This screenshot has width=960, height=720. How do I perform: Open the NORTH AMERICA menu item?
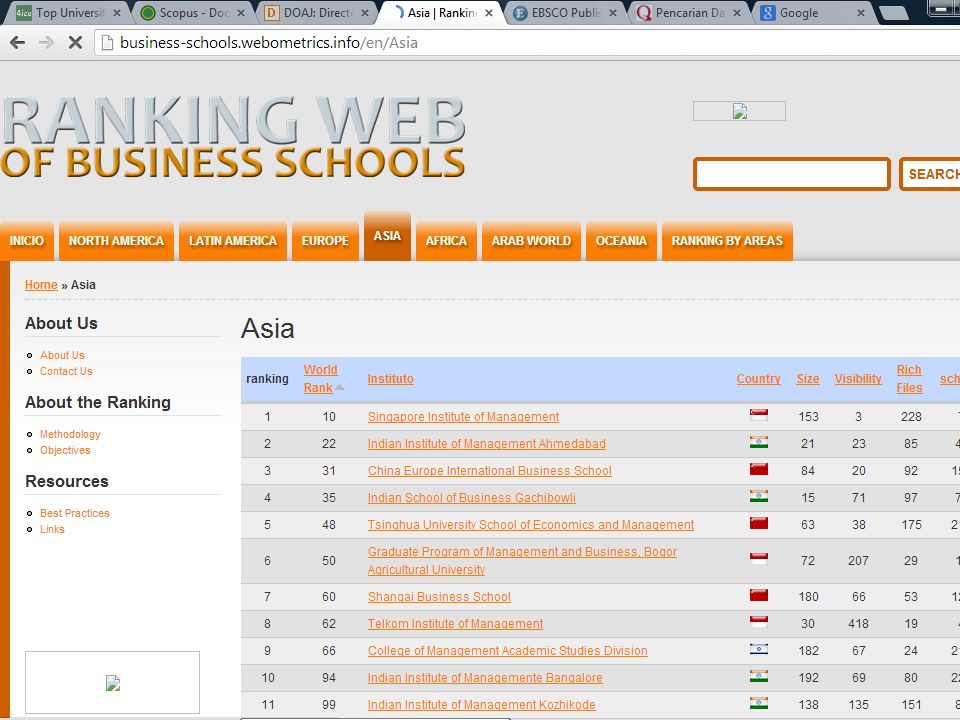pyautogui.click(x=116, y=241)
